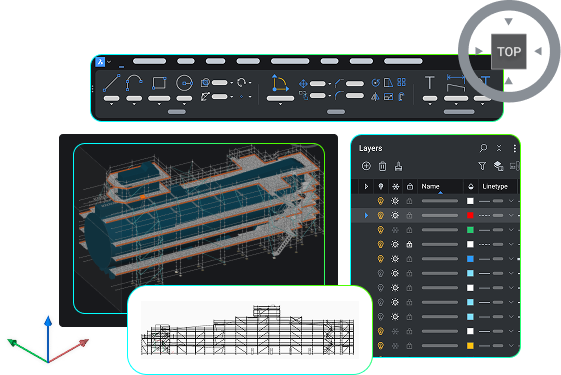The image size is (561, 375).
Task: Click the BricsCAD application logo button
Action: click(x=100, y=62)
